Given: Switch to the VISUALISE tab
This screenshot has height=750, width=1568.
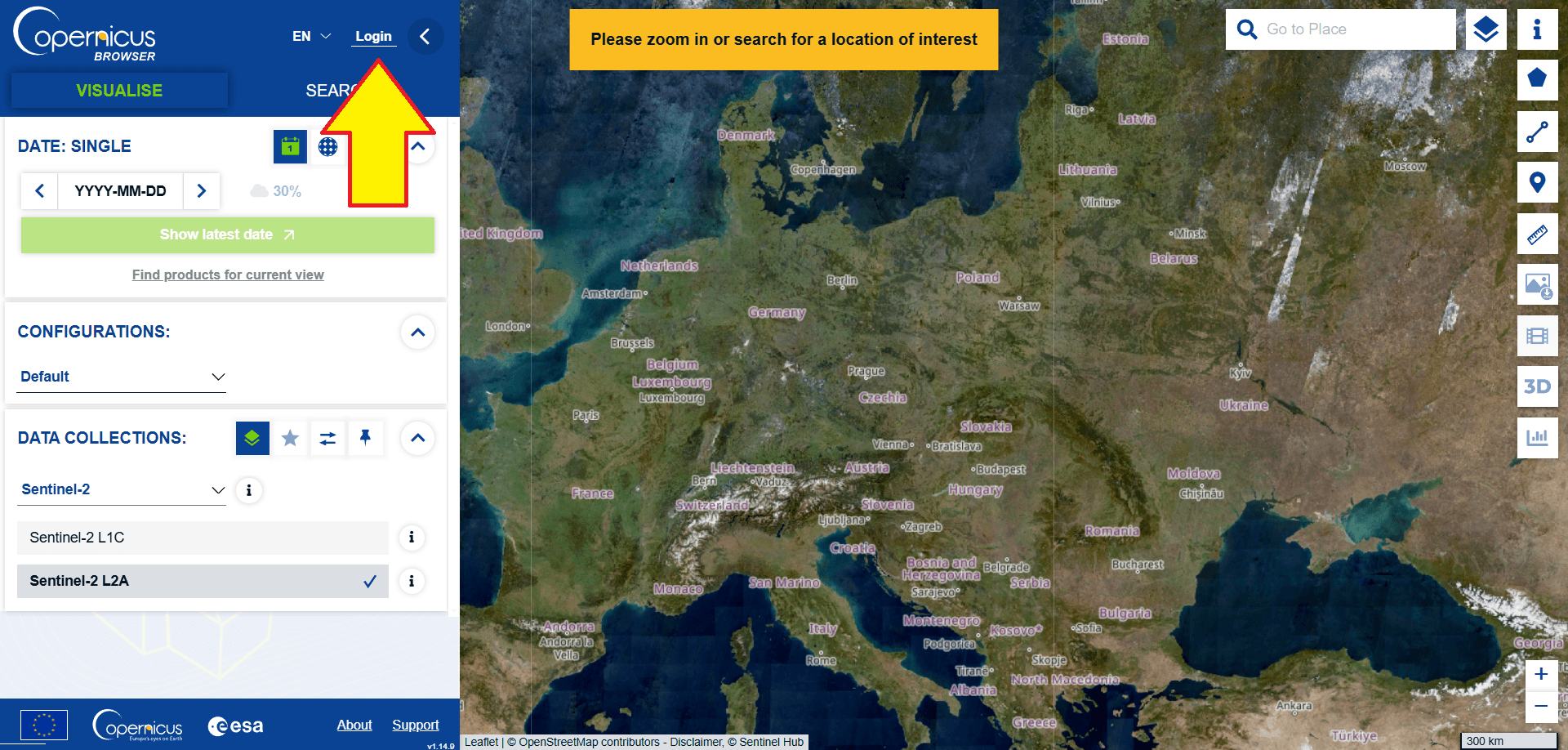Looking at the screenshot, I should click(119, 91).
